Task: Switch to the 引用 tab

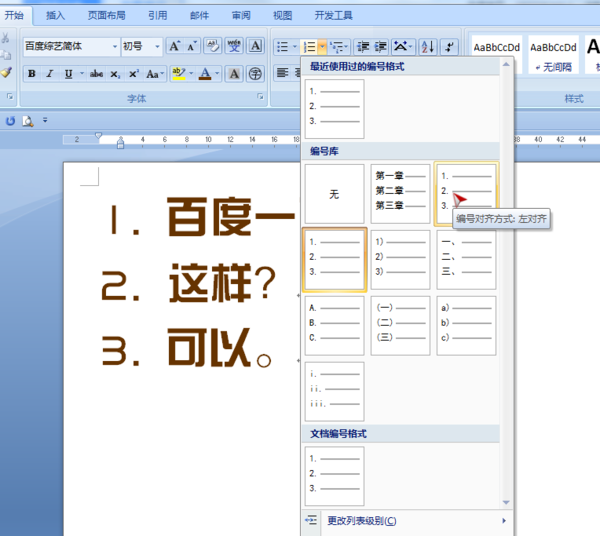Action: point(158,15)
